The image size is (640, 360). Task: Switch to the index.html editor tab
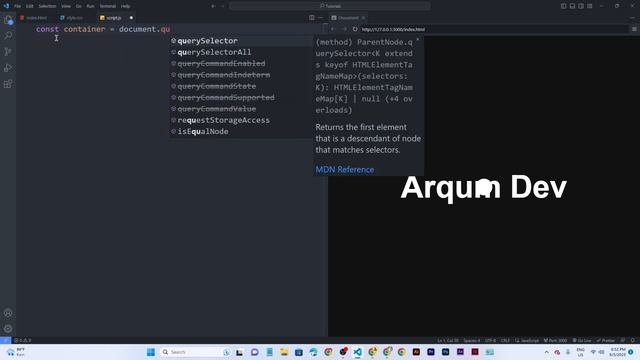[x=36, y=18]
